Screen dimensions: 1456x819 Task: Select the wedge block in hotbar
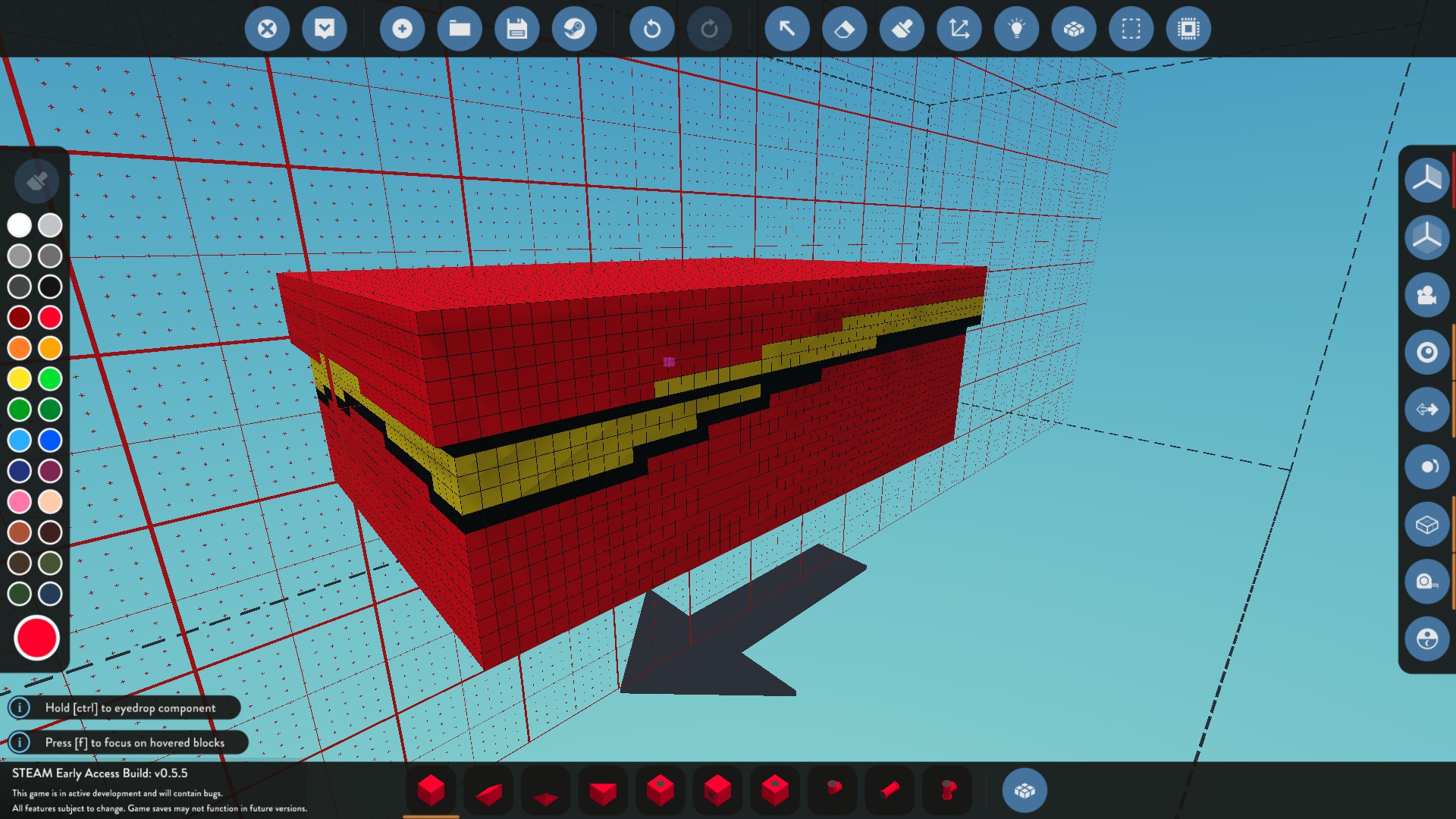[488, 791]
